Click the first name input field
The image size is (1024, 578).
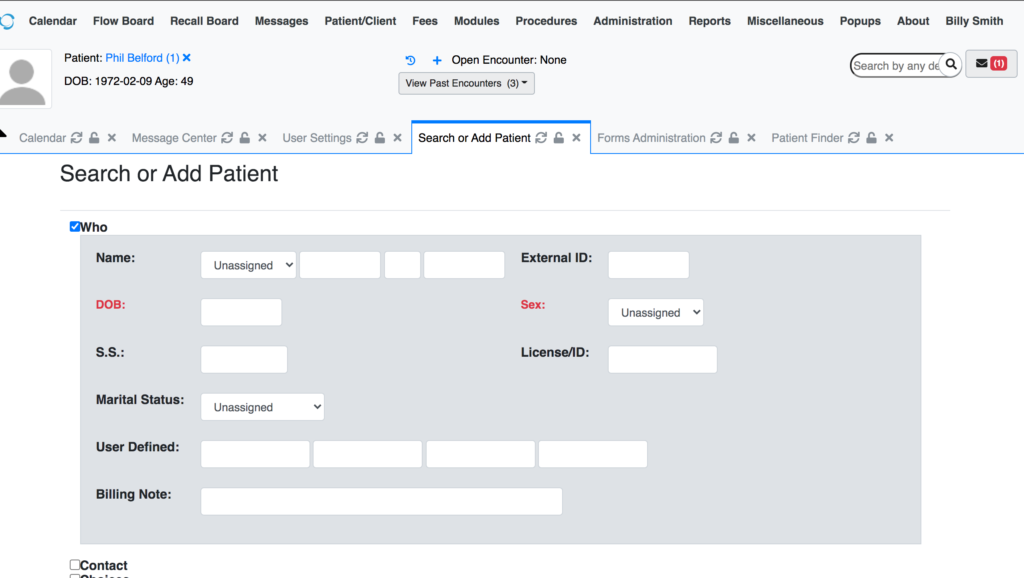coord(340,265)
